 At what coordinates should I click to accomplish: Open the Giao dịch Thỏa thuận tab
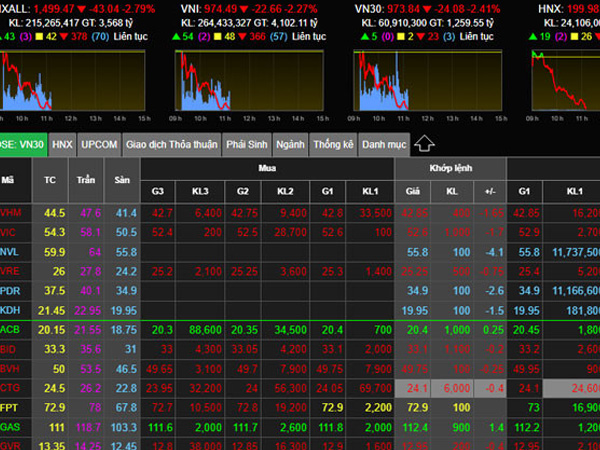click(x=171, y=144)
